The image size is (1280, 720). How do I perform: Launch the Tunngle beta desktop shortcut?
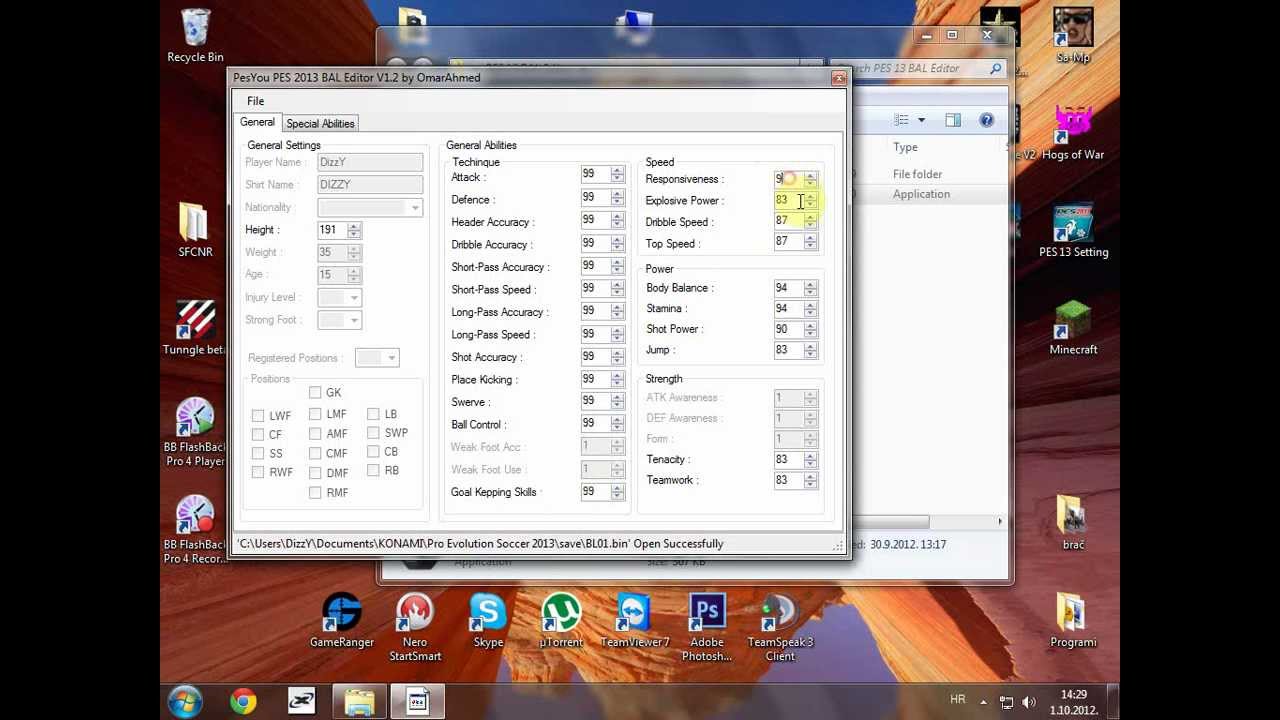point(195,328)
